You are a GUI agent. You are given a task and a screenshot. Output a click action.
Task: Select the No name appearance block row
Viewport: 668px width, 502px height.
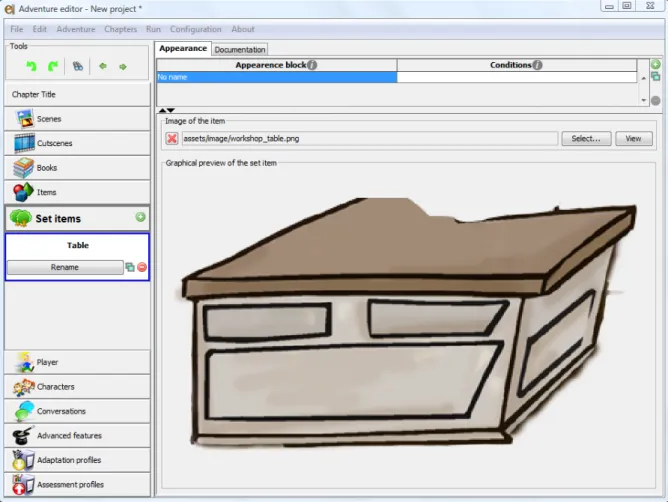click(x=277, y=77)
